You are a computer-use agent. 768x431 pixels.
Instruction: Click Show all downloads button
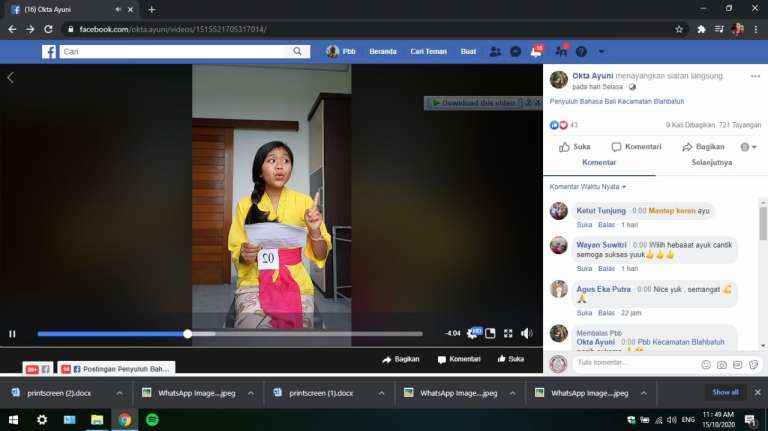725,392
